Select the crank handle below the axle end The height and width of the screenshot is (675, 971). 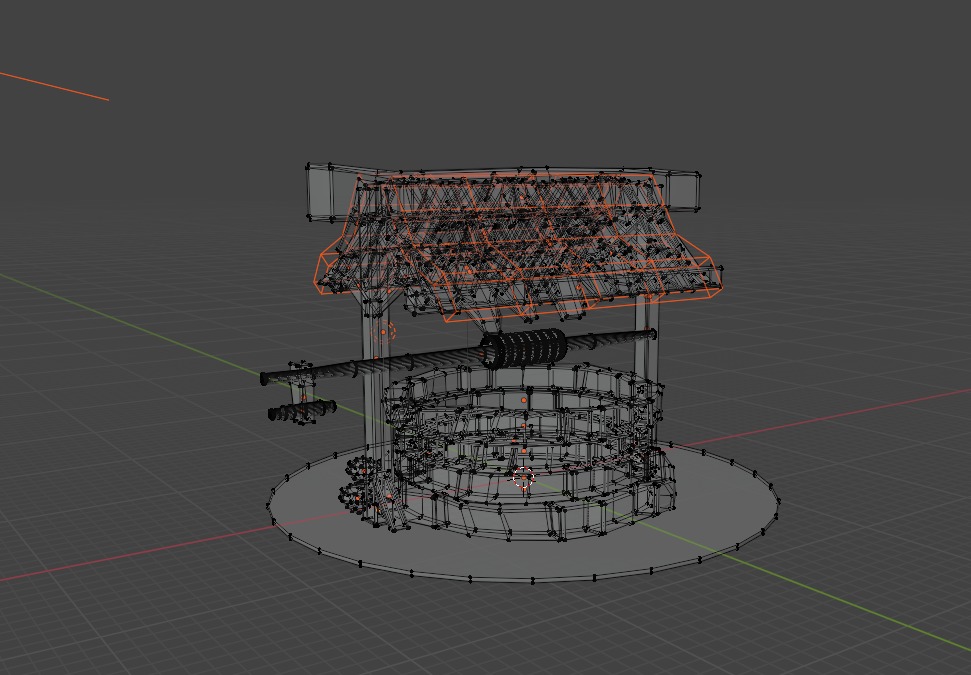[302, 410]
